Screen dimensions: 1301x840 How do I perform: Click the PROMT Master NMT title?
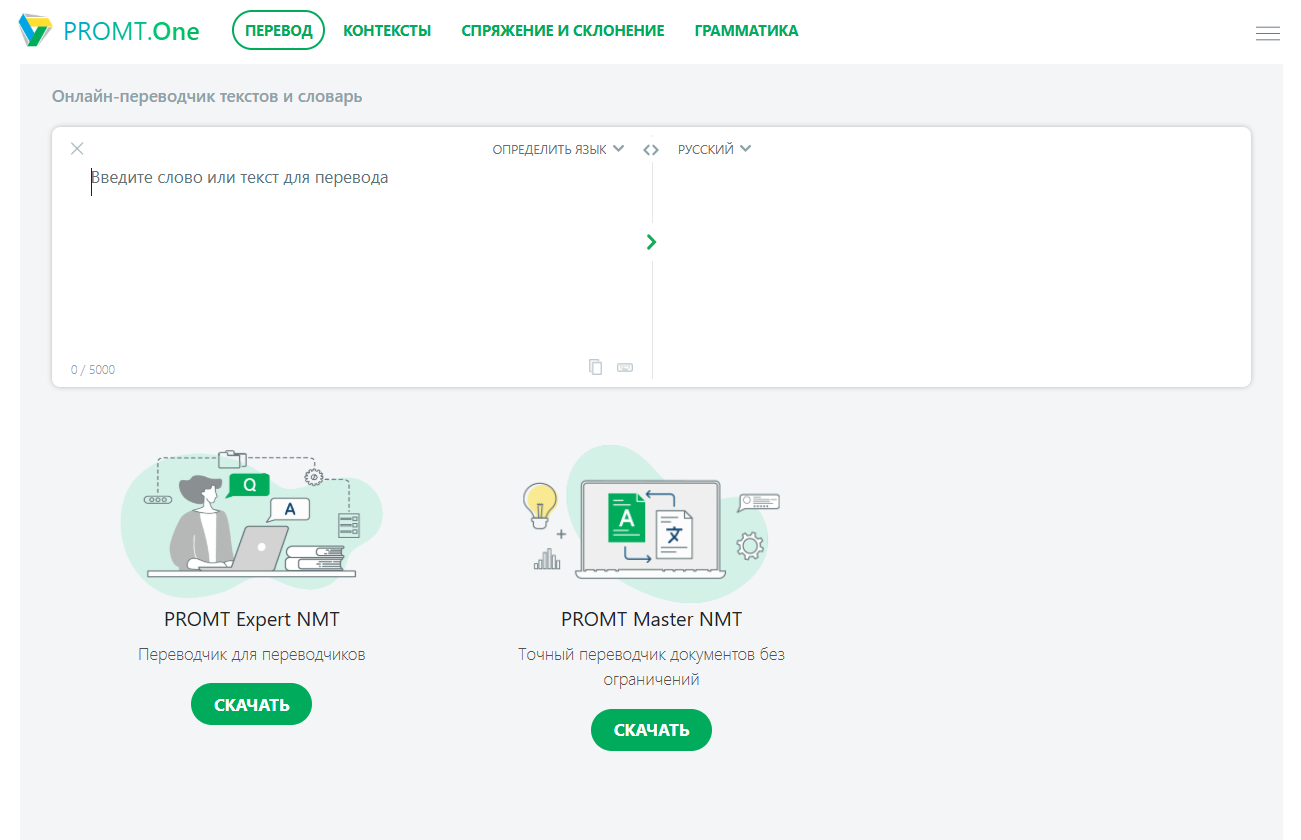click(x=652, y=619)
